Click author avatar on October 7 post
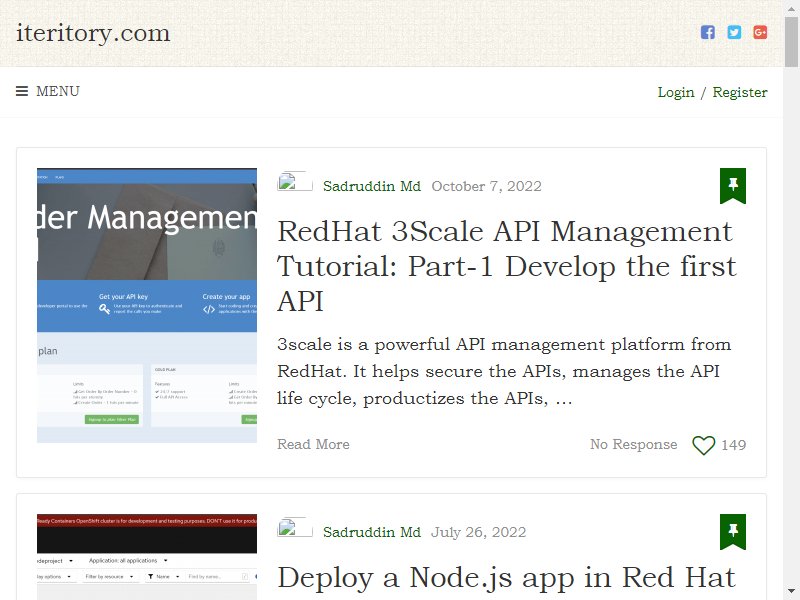The width and height of the screenshot is (800, 600). (295, 181)
